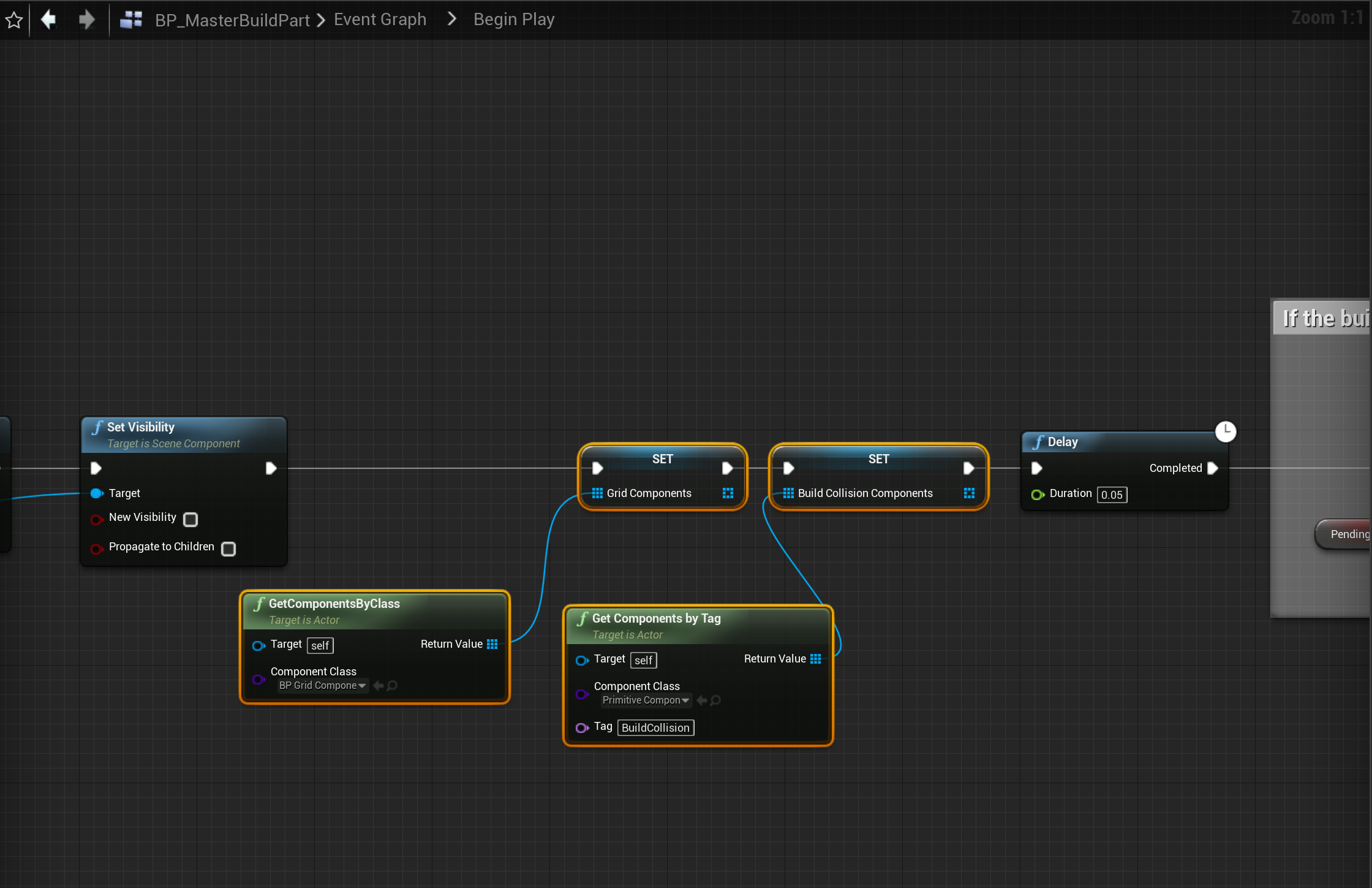Click Return Value array pin of GetComponentsByClass
Image resolution: width=1372 pixels, height=888 pixels.
(492, 644)
